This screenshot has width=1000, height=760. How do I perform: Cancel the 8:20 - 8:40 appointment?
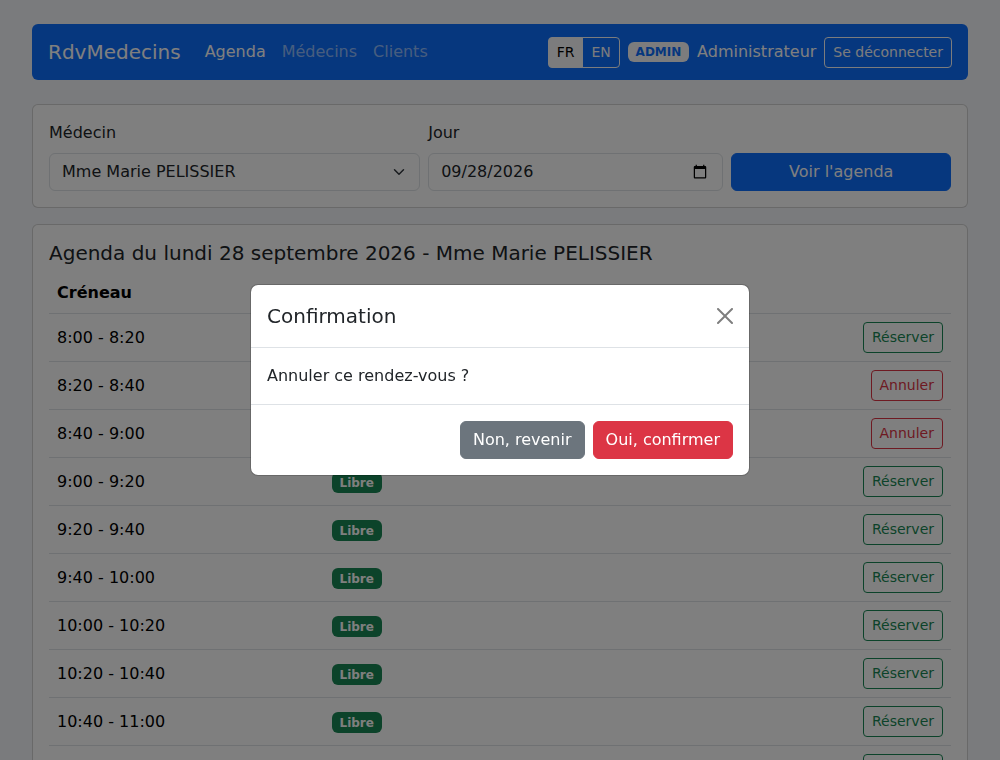(906, 385)
